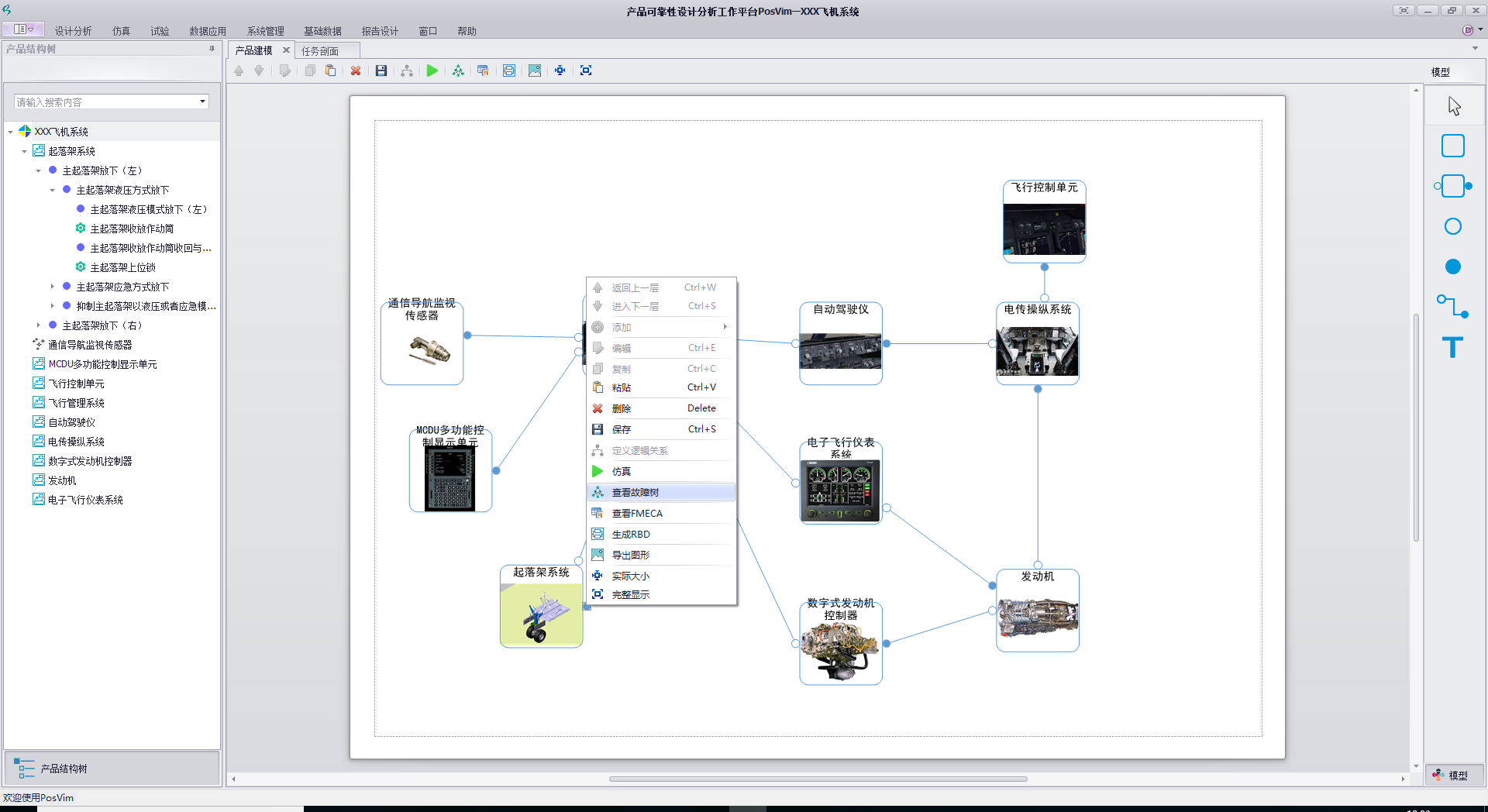
Task: Click the 发动机 engine node thumbnail on the canvas
Action: pyautogui.click(x=1037, y=612)
